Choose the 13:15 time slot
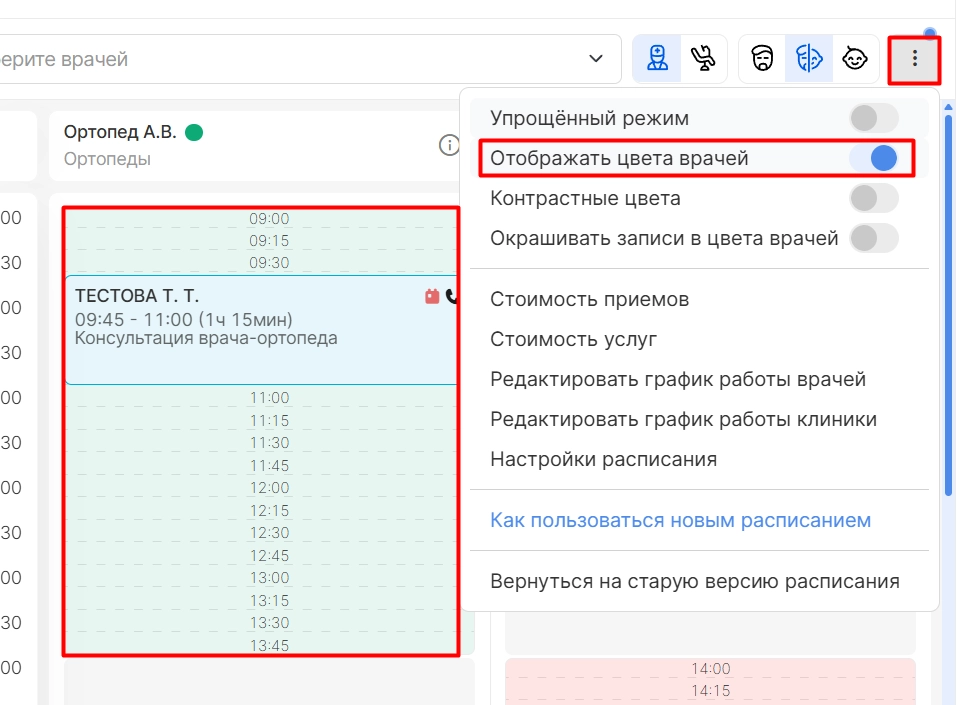964x705 pixels. pos(269,600)
